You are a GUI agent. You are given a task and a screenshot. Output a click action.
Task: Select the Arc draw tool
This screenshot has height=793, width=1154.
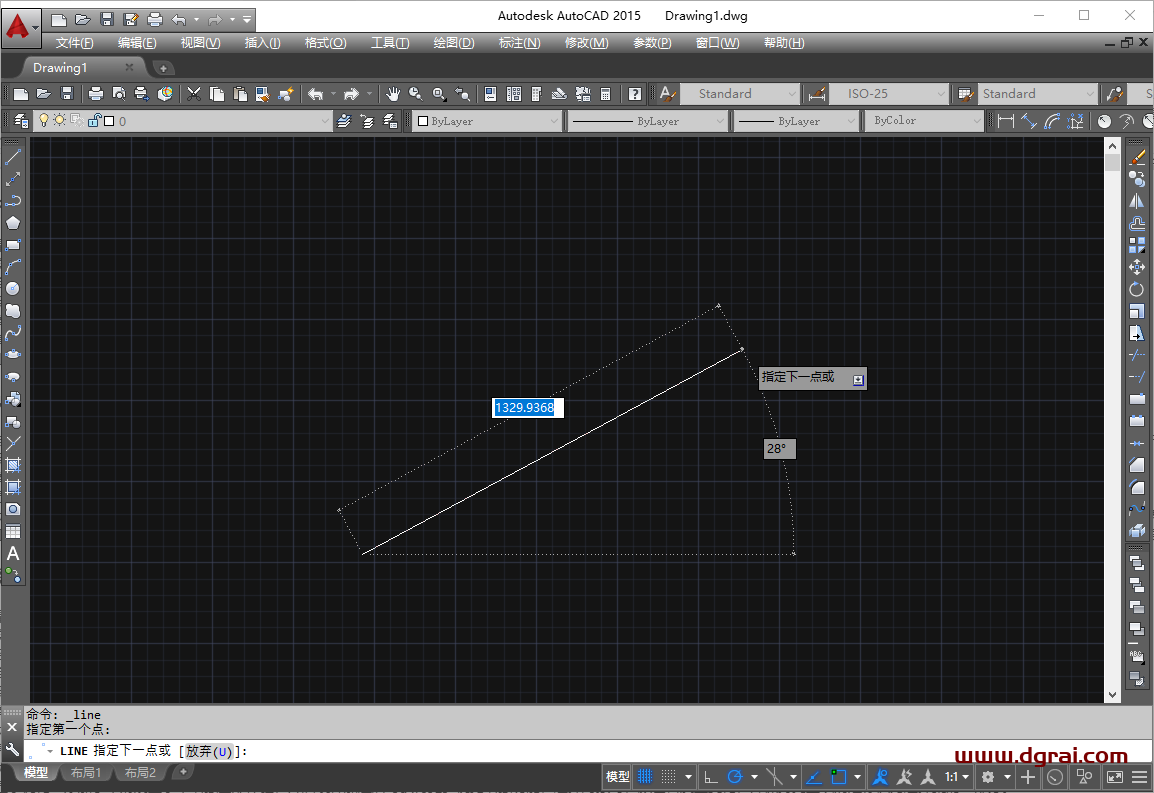click(x=13, y=267)
